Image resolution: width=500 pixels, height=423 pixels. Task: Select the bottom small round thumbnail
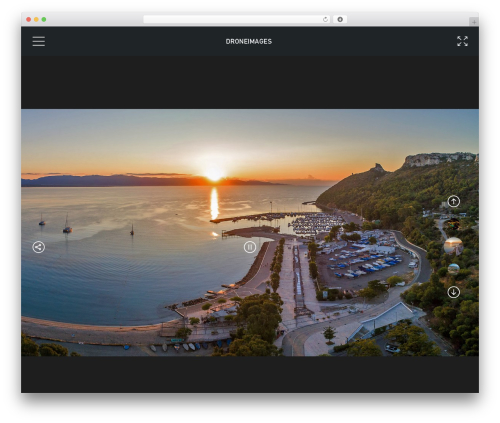tap(453, 269)
